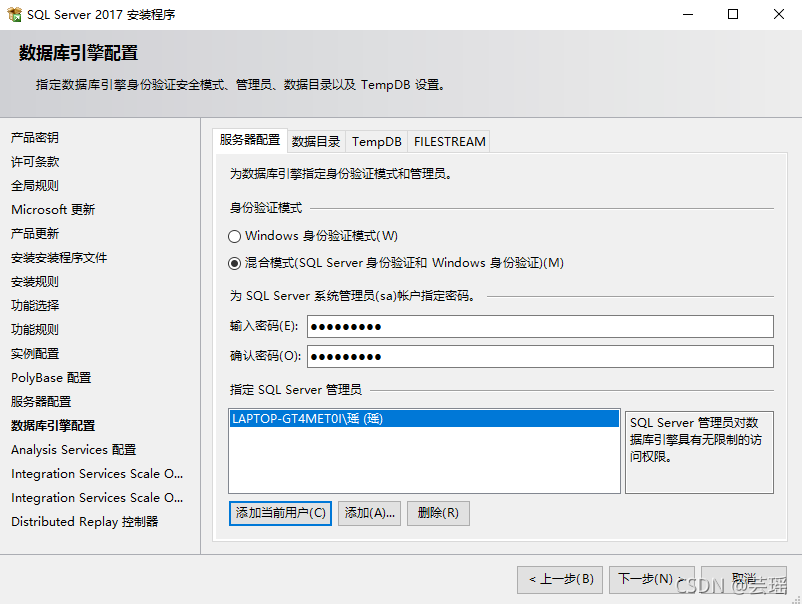Click 服务器配置 step in sidebar
The image size is (802, 604).
(x=41, y=402)
